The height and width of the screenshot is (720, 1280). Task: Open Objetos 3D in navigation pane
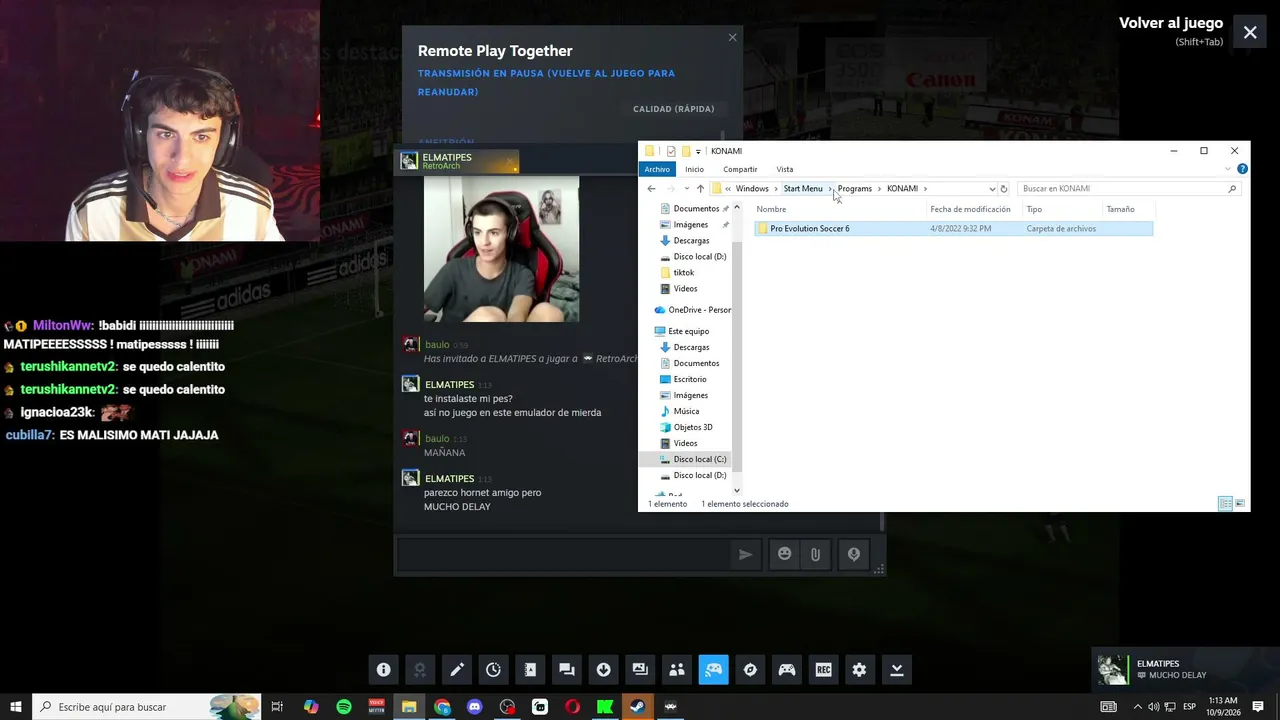693,427
